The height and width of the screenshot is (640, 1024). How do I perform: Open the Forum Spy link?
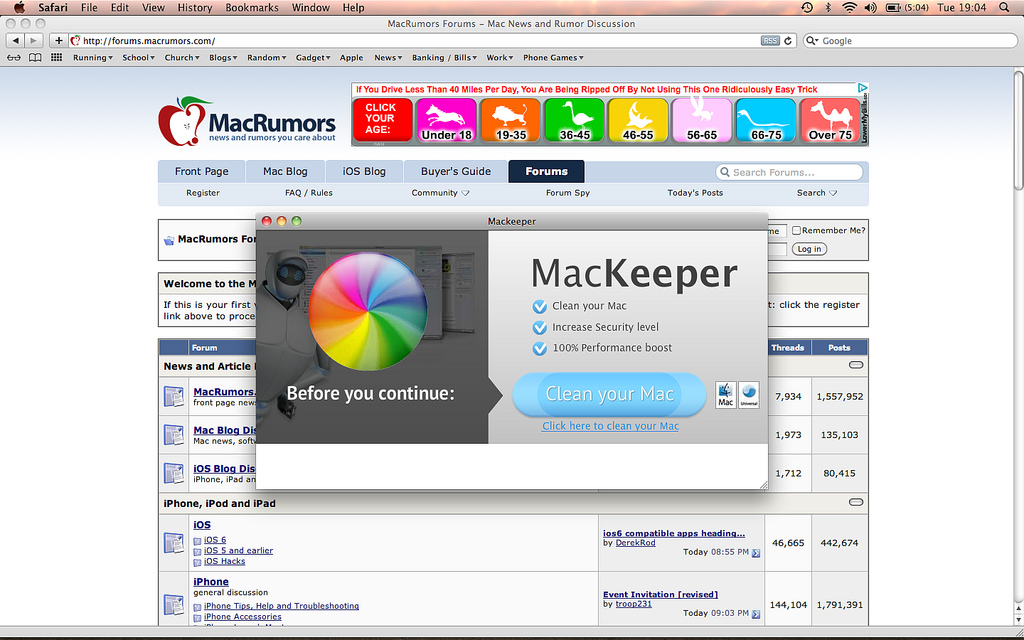(x=568, y=193)
